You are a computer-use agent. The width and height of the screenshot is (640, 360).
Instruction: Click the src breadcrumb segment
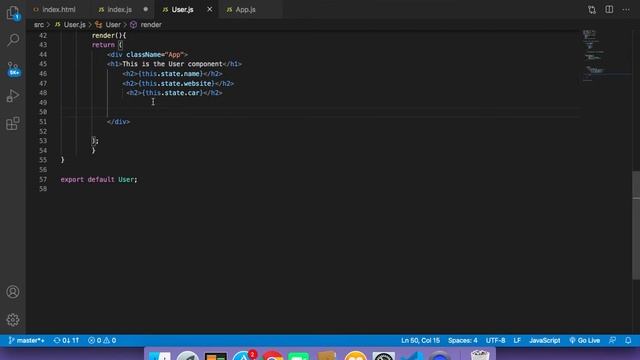pyautogui.click(x=39, y=24)
